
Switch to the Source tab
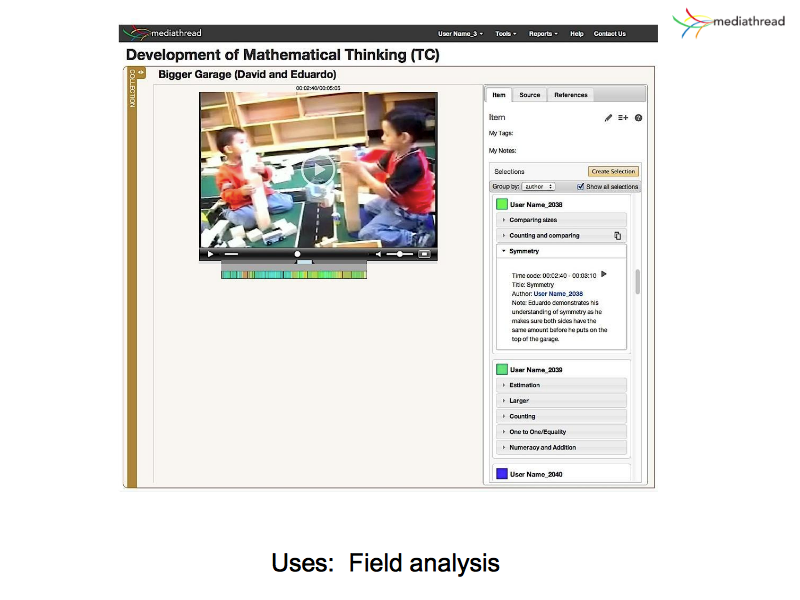(x=530, y=95)
